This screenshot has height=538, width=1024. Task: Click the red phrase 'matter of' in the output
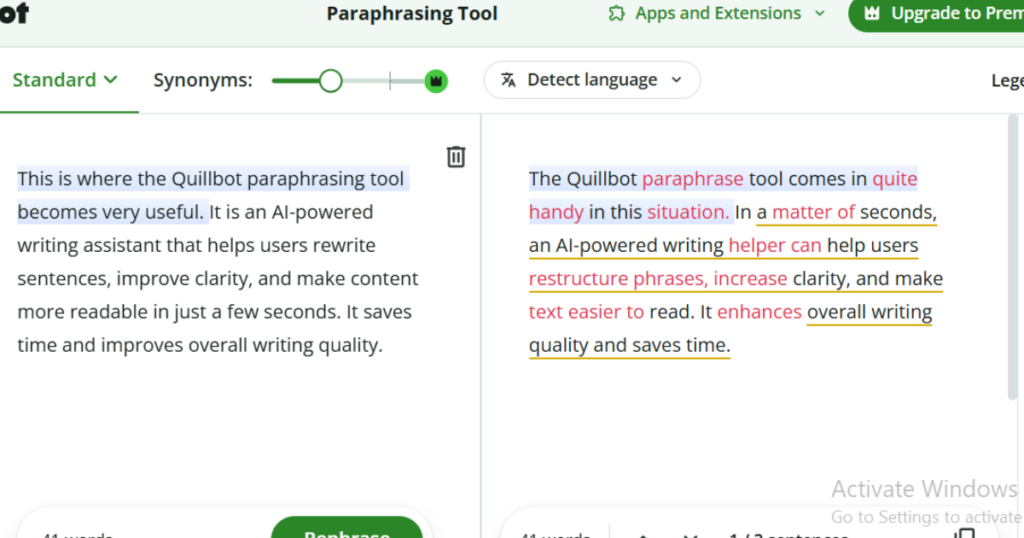click(x=813, y=212)
